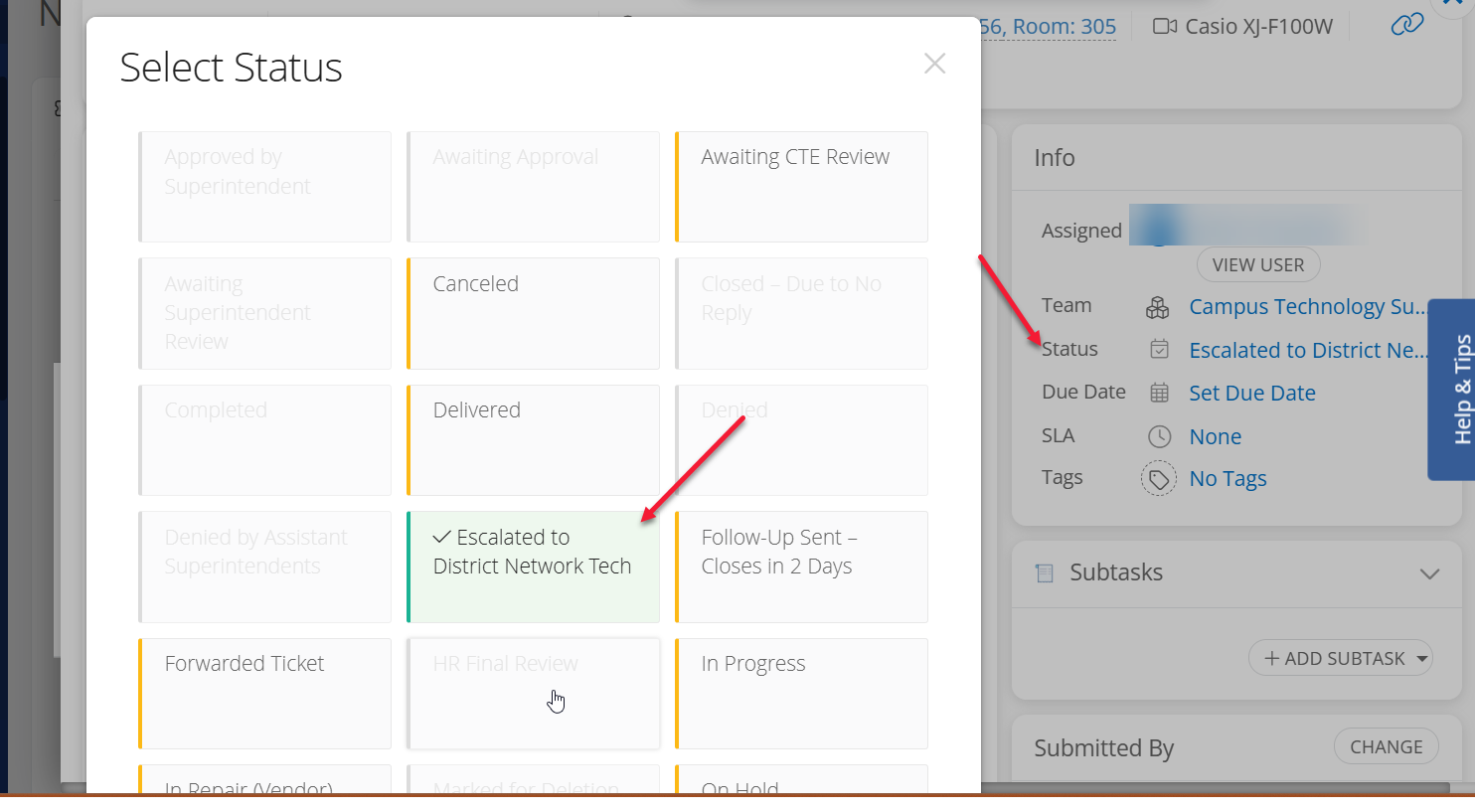Choose the Canceled status option
The width and height of the screenshot is (1475, 812).
click(533, 313)
